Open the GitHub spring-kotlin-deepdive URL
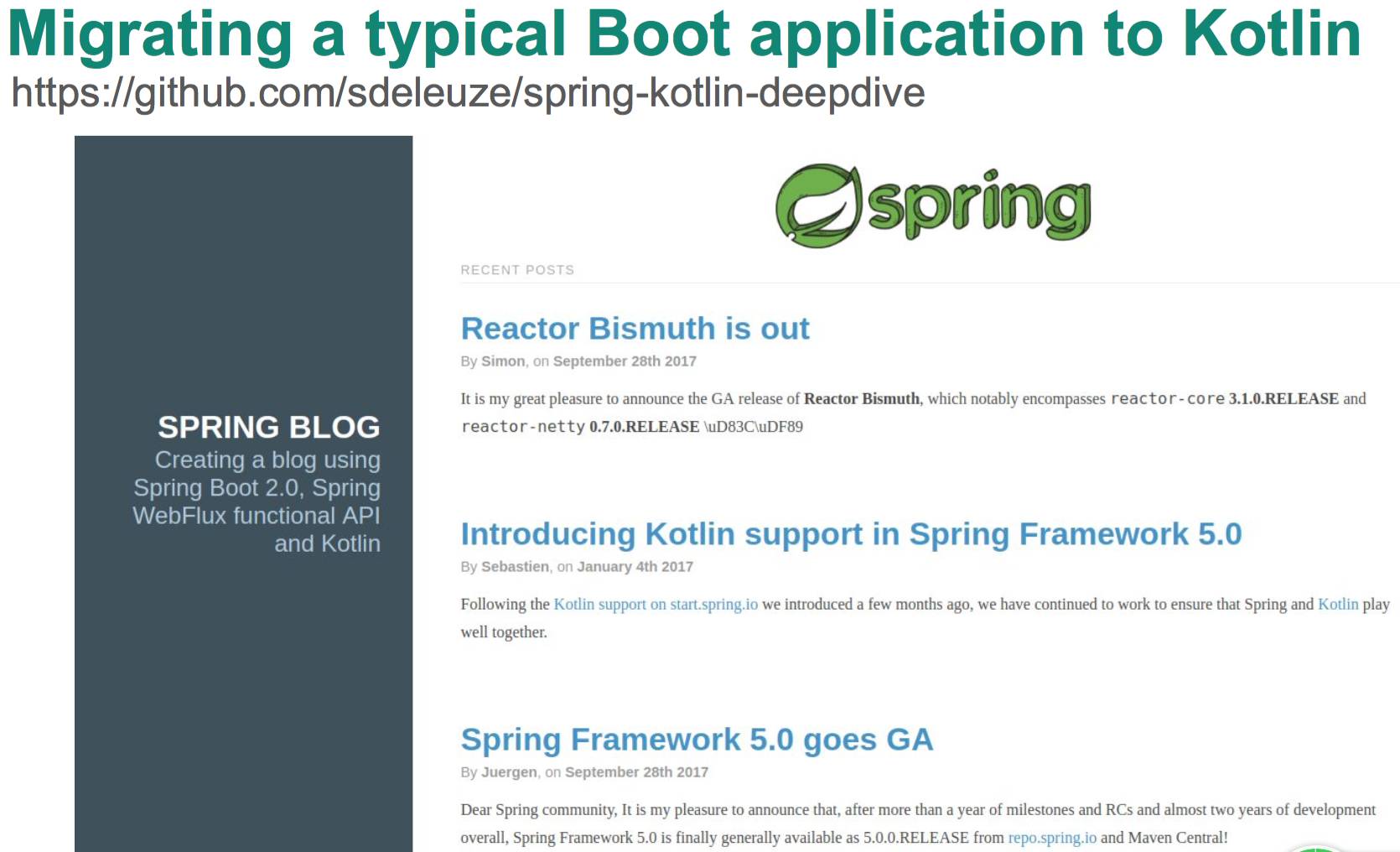The width and height of the screenshot is (1400, 852). pos(468,92)
